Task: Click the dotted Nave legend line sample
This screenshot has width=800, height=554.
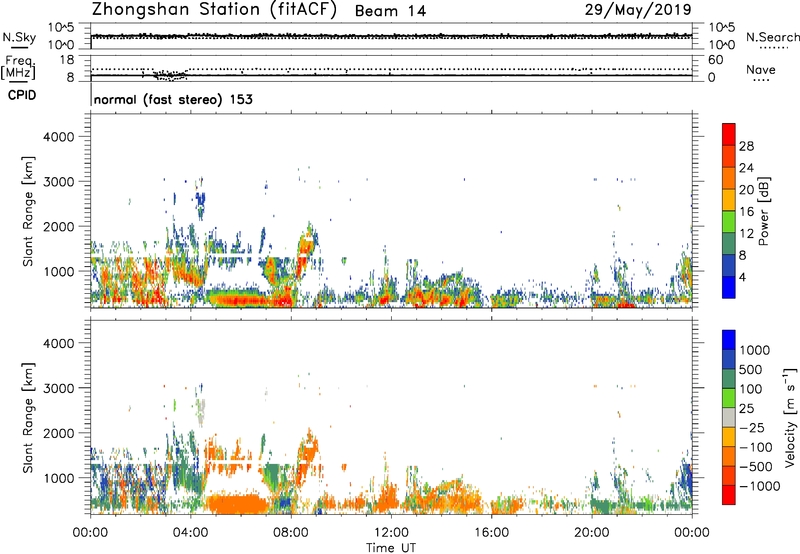Action: coord(761,81)
